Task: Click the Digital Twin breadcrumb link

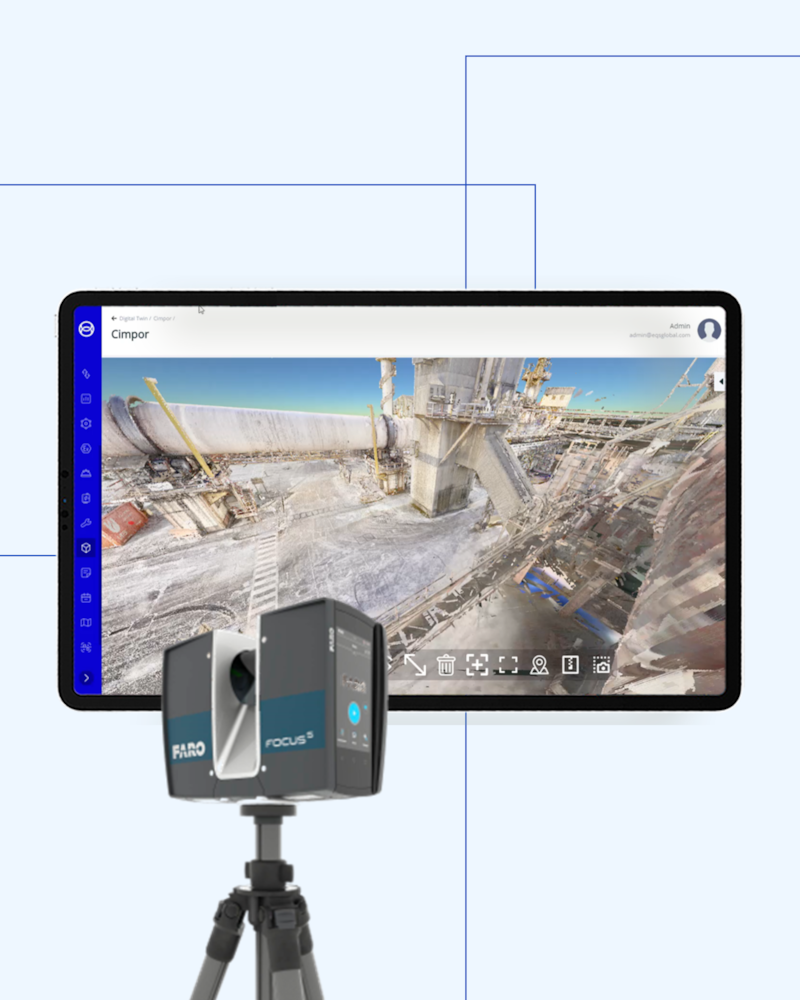Action: [133, 319]
